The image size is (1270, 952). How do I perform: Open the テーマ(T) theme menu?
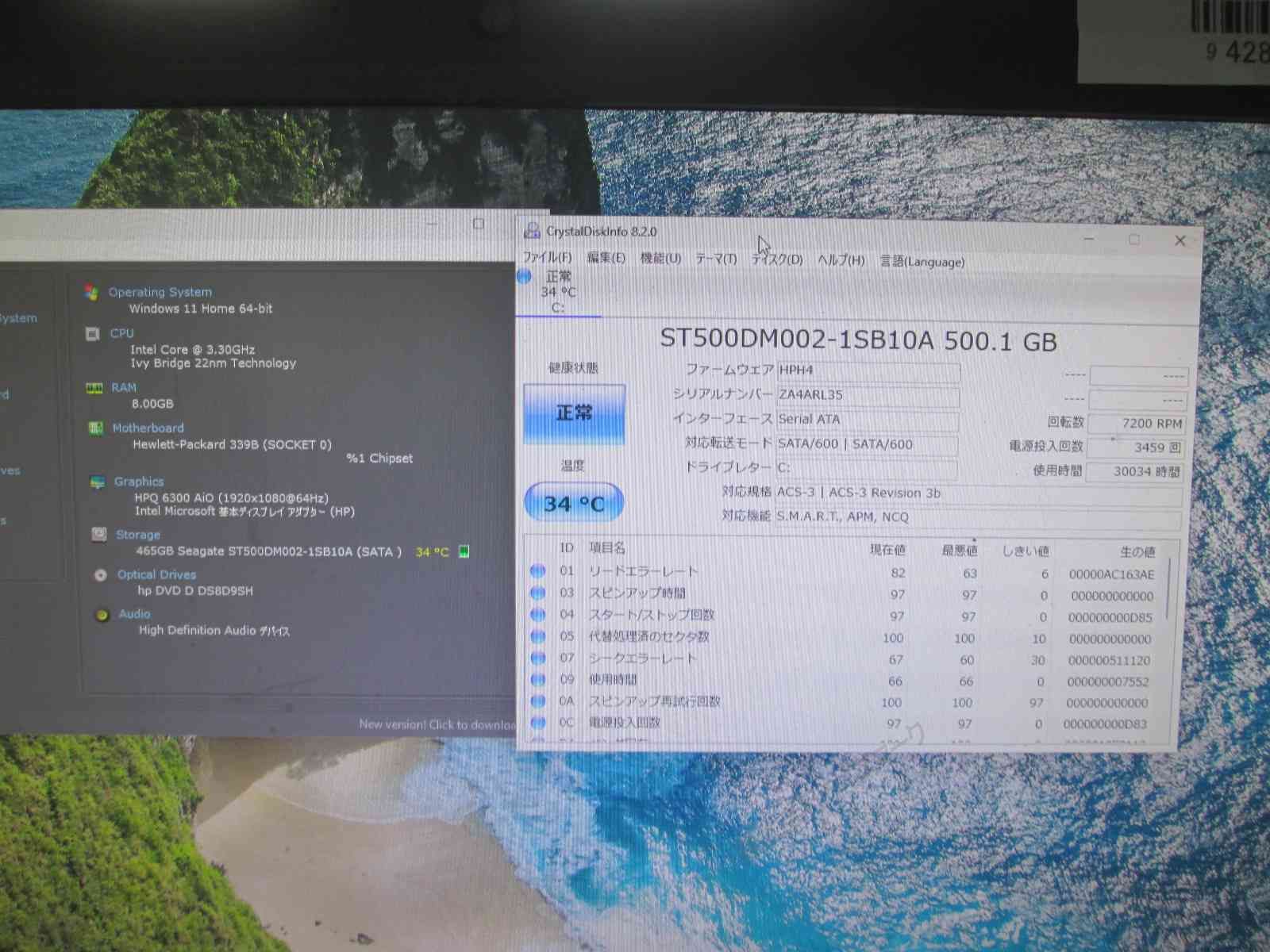[x=717, y=259]
